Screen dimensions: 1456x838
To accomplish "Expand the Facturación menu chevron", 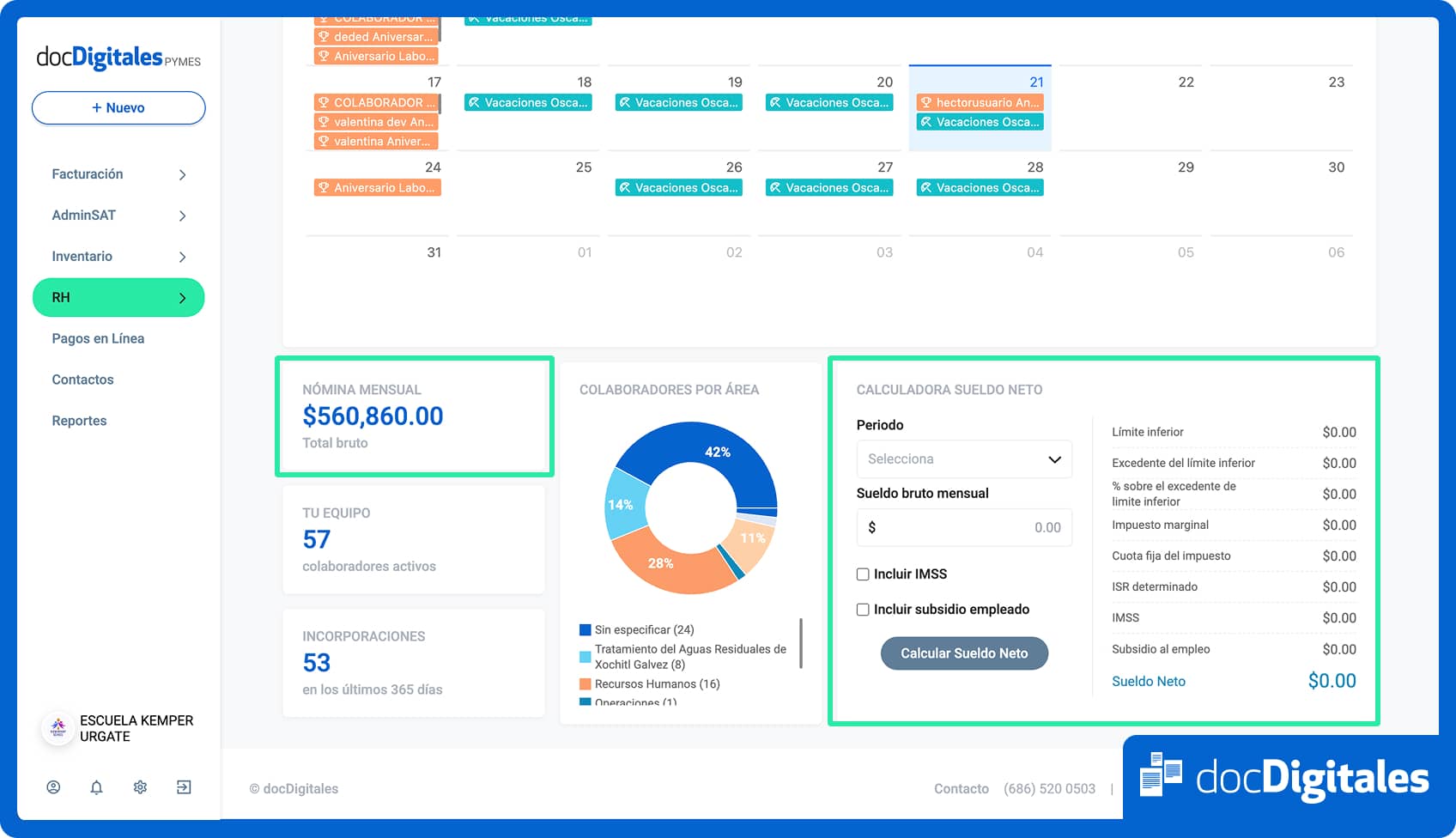I will coord(182,174).
